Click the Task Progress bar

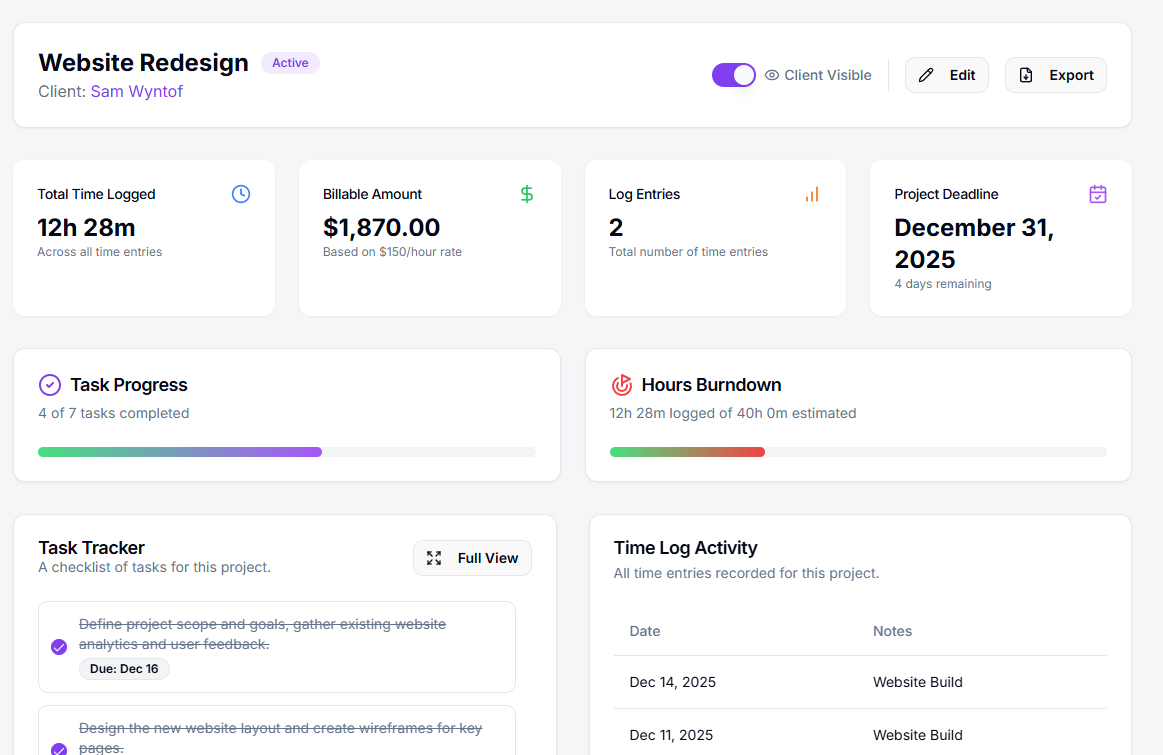[287, 452]
